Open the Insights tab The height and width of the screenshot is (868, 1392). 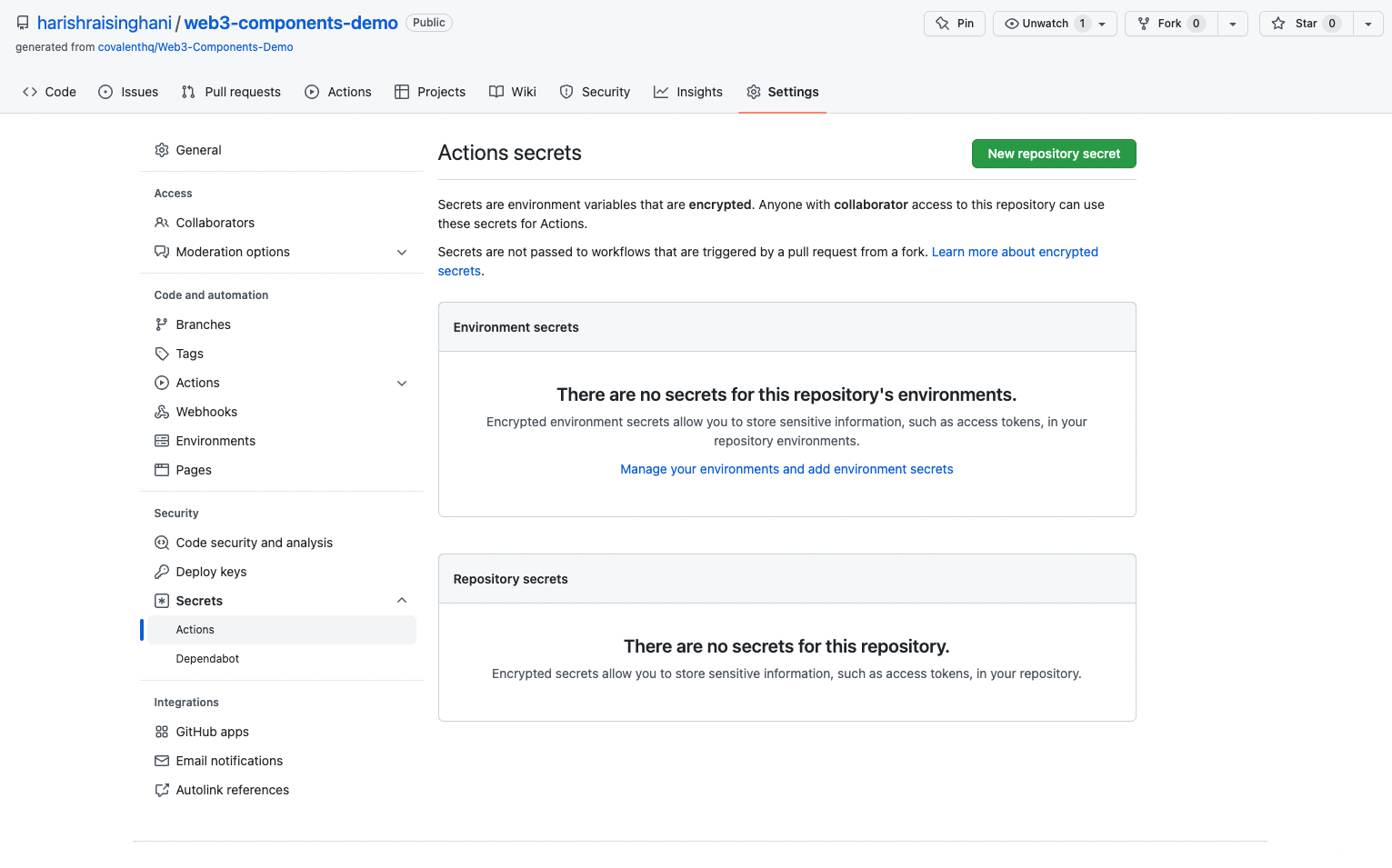[688, 92]
